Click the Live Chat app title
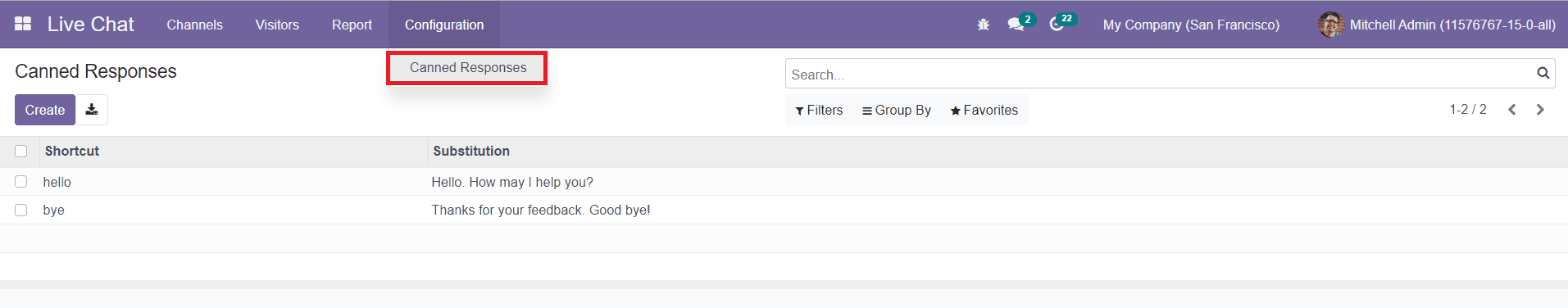Screen dimensions: 1568x308 click(90, 25)
